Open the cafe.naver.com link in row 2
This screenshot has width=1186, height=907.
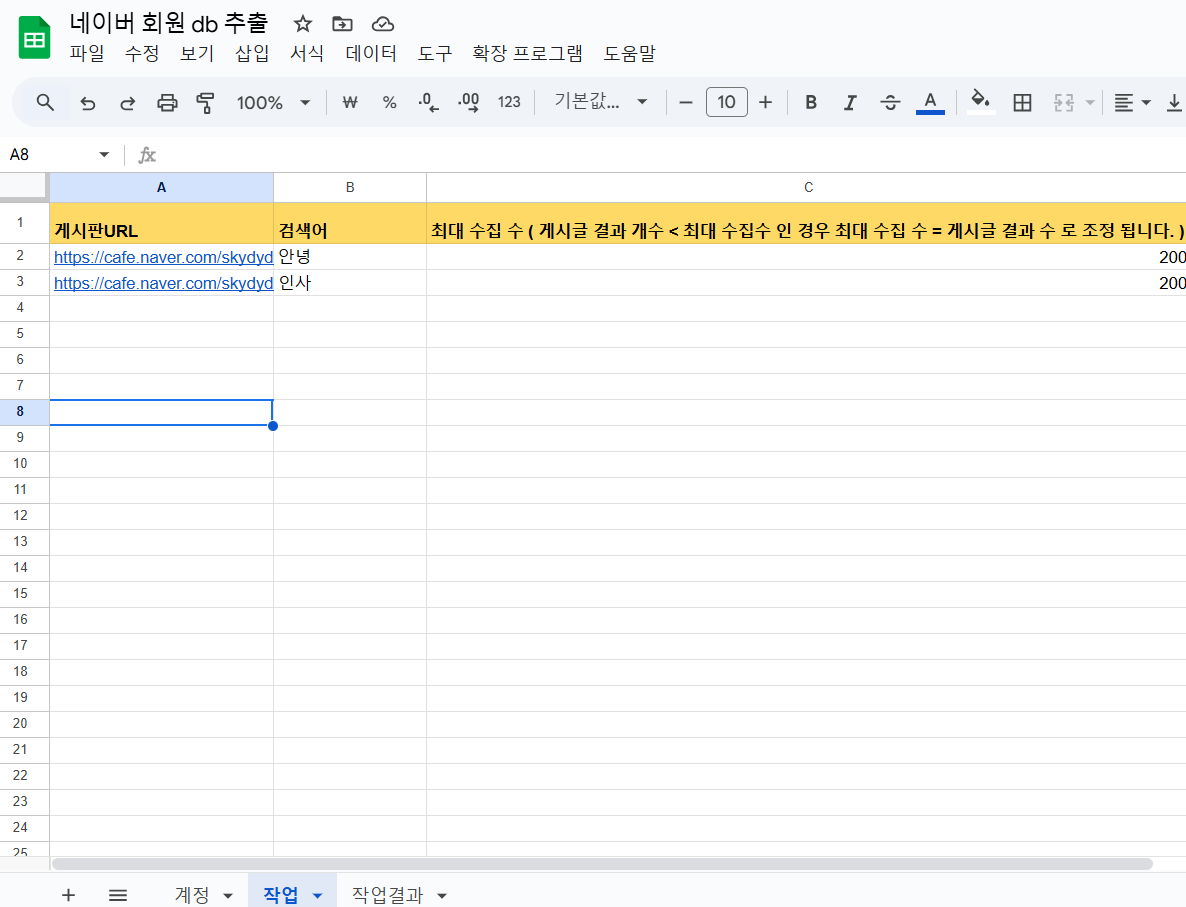pyautogui.click(x=163, y=257)
